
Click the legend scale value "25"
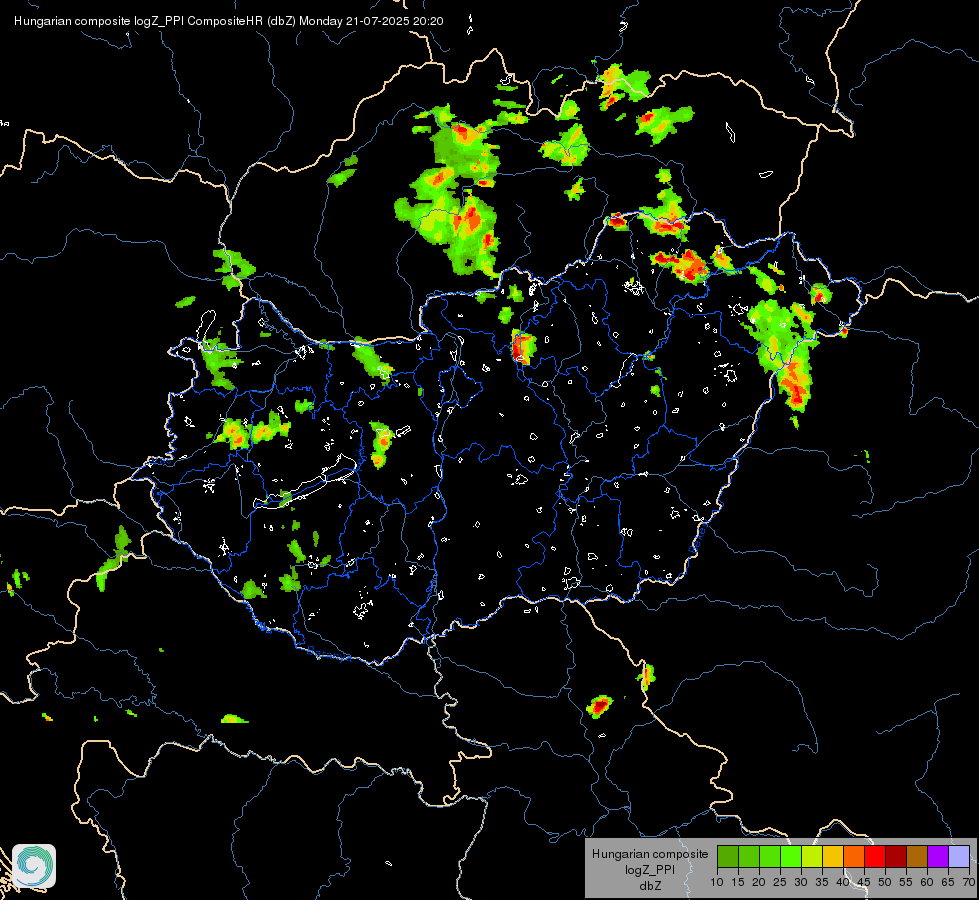click(x=780, y=882)
